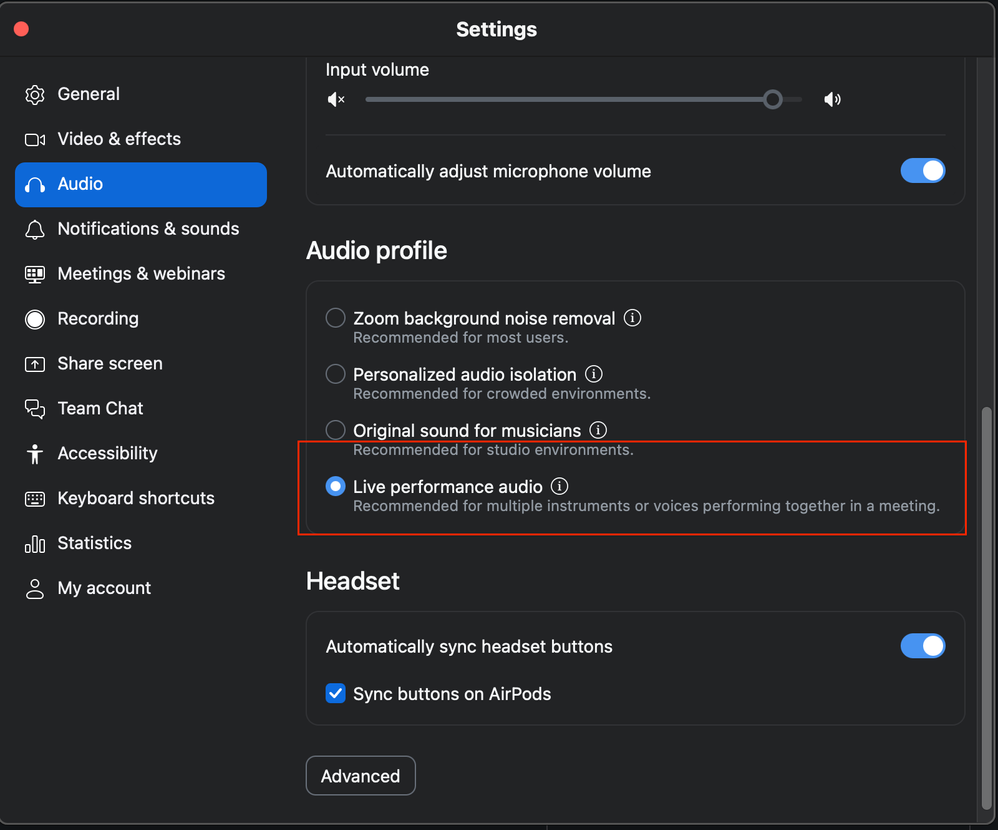Toggle Automatically adjust microphone volume switch

coord(922,171)
